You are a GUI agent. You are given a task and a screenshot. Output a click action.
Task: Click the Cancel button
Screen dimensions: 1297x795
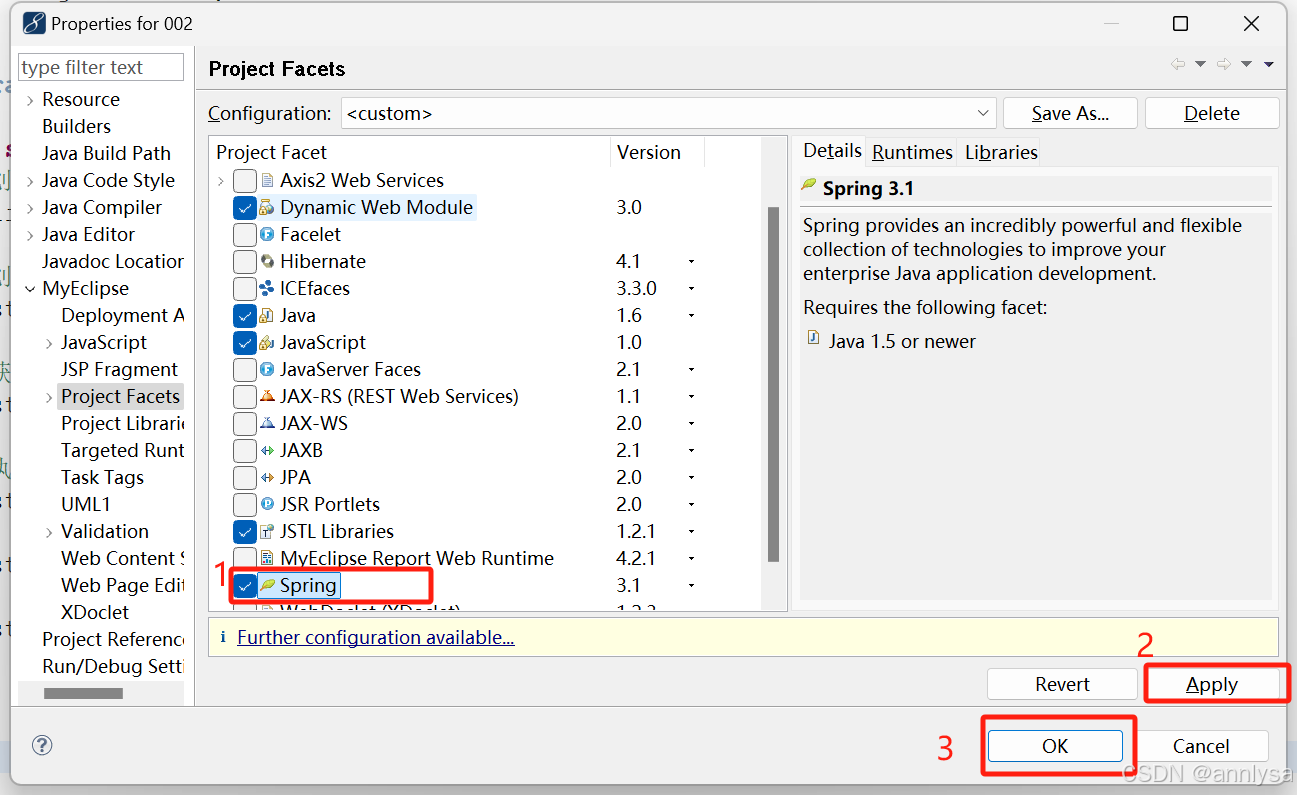[1201, 746]
